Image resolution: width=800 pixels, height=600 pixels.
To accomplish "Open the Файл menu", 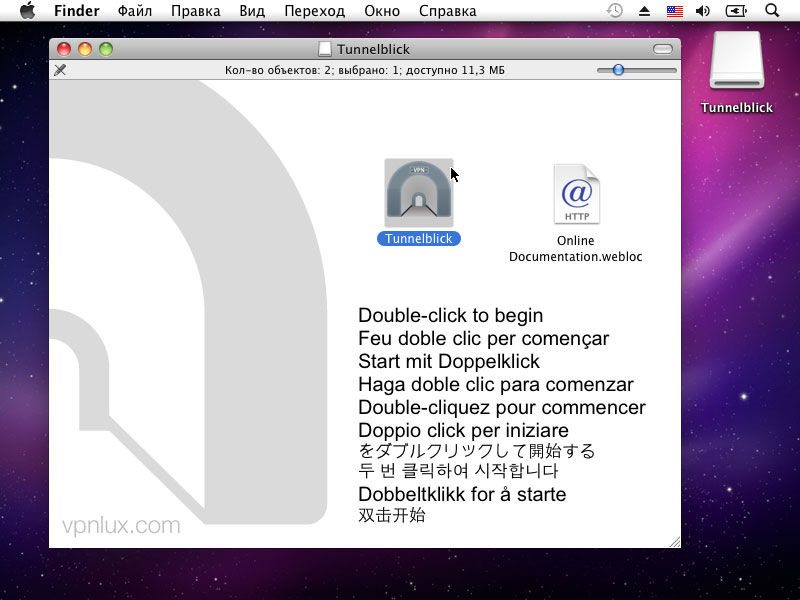I will (x=135, y=11).
